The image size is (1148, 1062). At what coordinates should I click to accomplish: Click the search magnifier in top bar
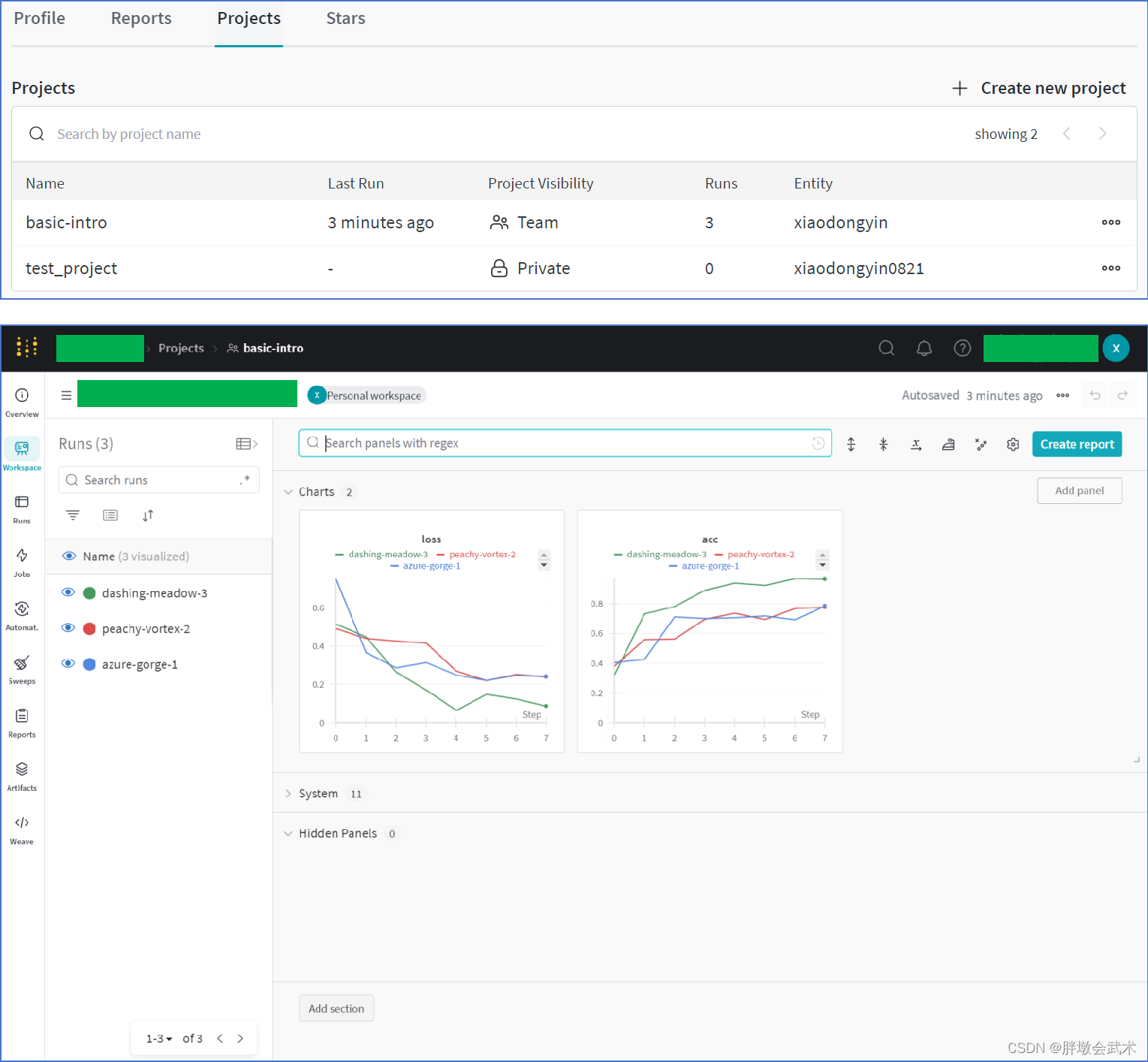[887, 348]
